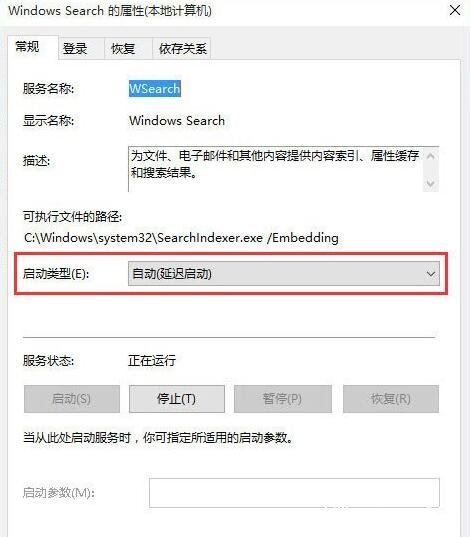Switch to the 登录 tab
Viewport: 470px width, 537px height.
(75, 49)
